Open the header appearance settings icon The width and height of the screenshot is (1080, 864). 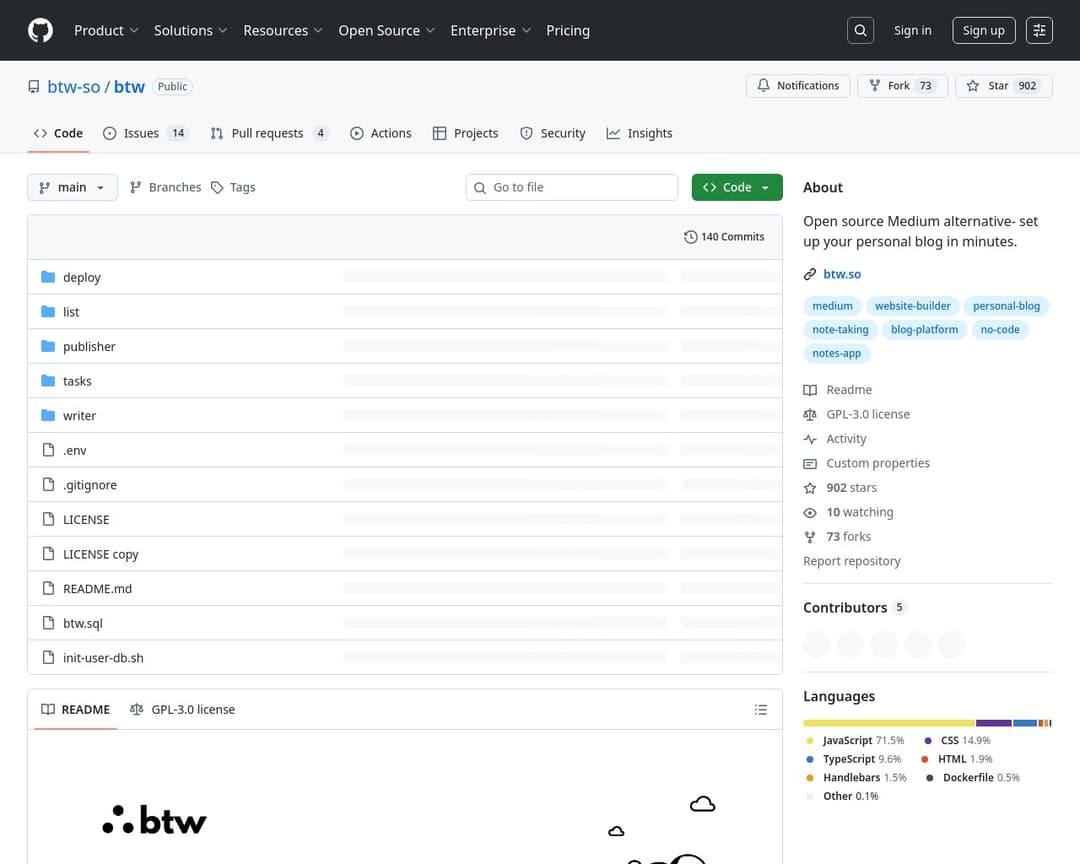(1039, 30)
